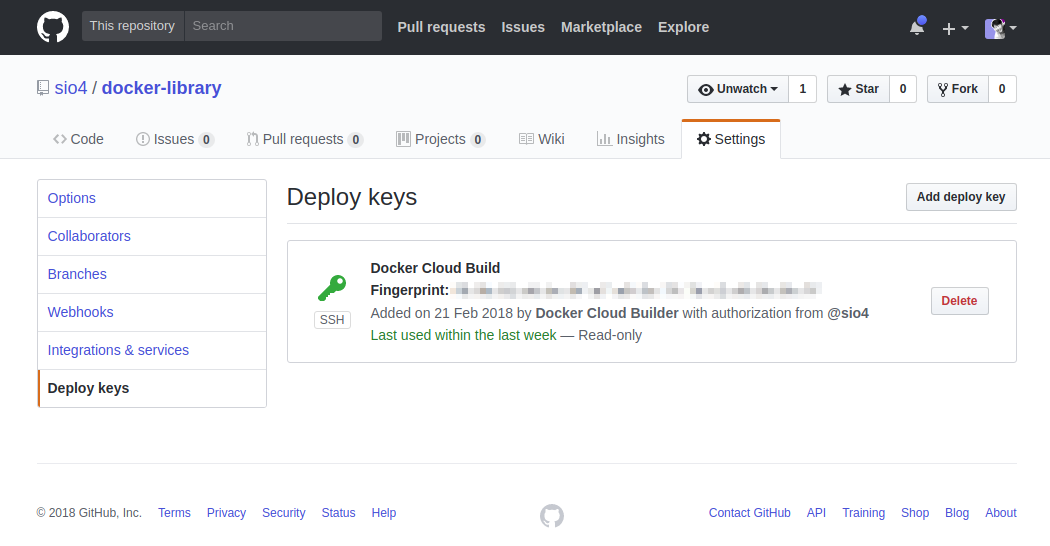Open the notifications bell icon
This screenshot has width=1050, height=546.
click(917, 28)
